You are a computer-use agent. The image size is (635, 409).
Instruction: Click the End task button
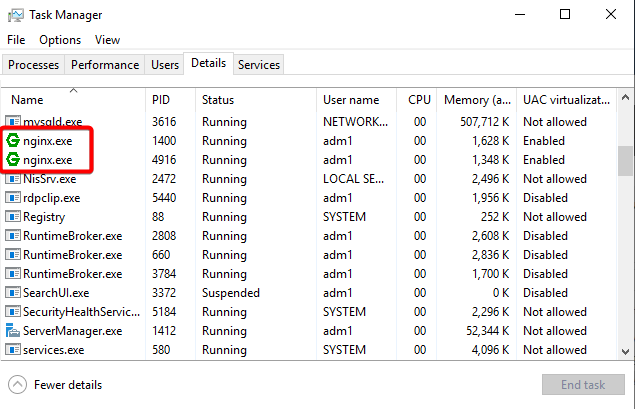tap(583, 385)
